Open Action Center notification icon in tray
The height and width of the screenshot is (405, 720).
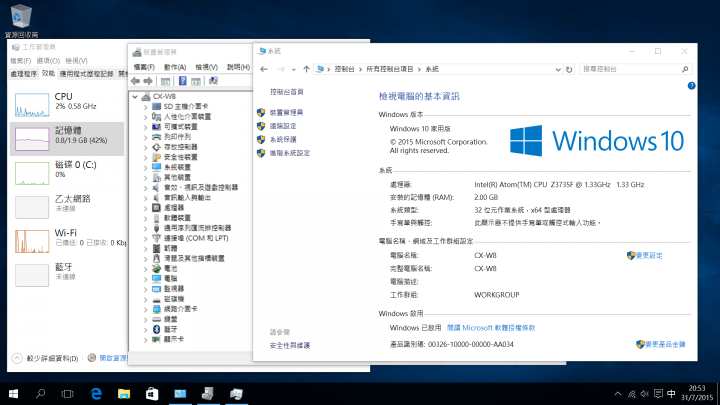(x=658, y=394)
